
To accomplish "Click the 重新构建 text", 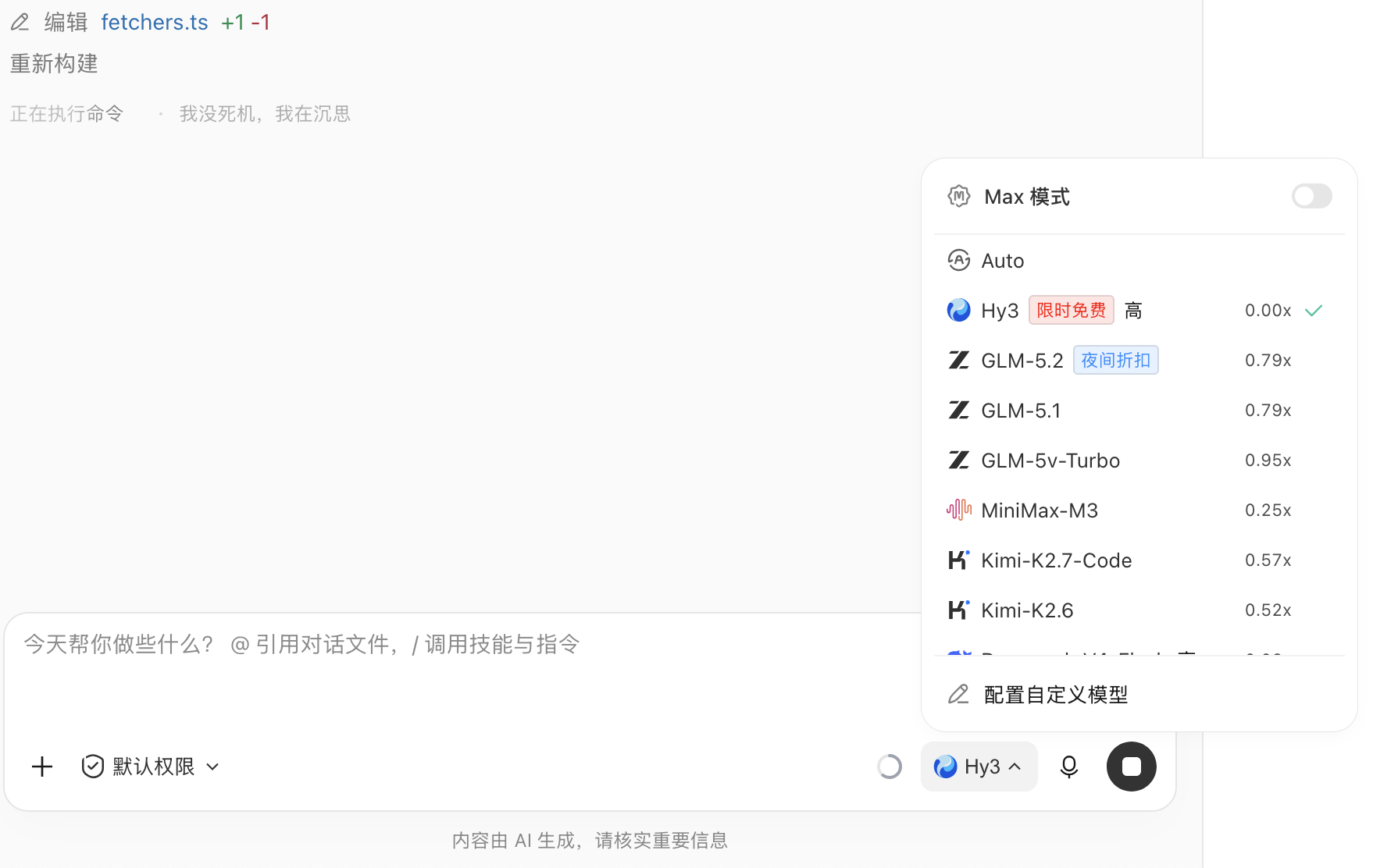I will click(x=54, y=64).
